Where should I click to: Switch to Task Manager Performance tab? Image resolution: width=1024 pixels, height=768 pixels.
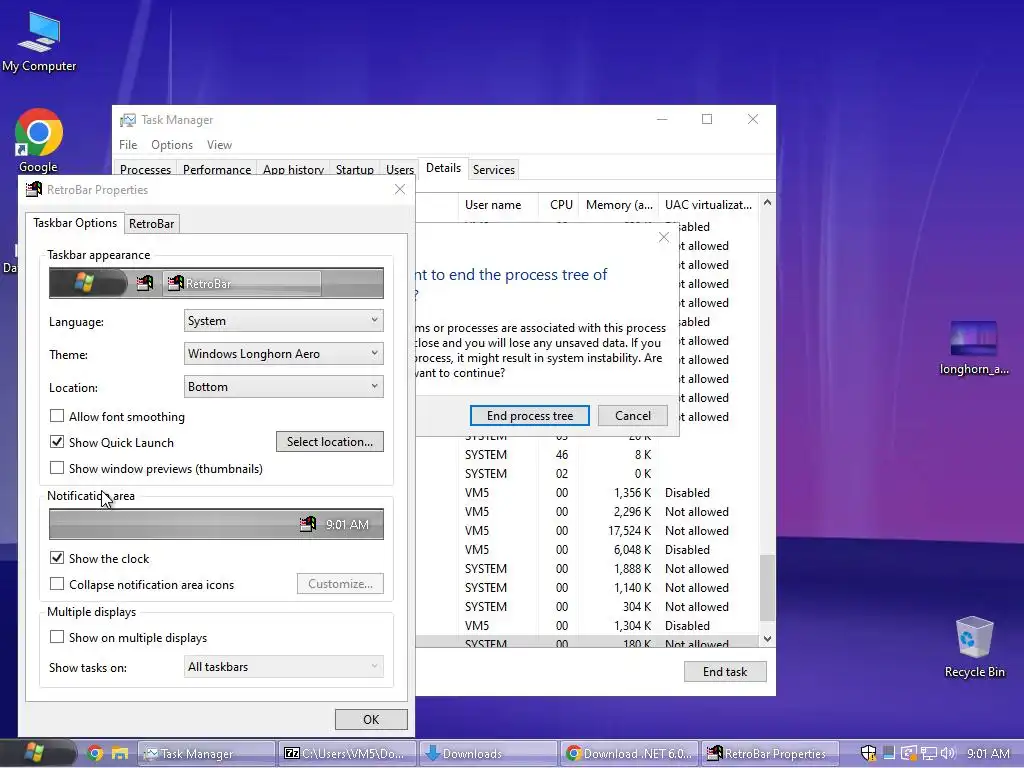tap(217, 170)
